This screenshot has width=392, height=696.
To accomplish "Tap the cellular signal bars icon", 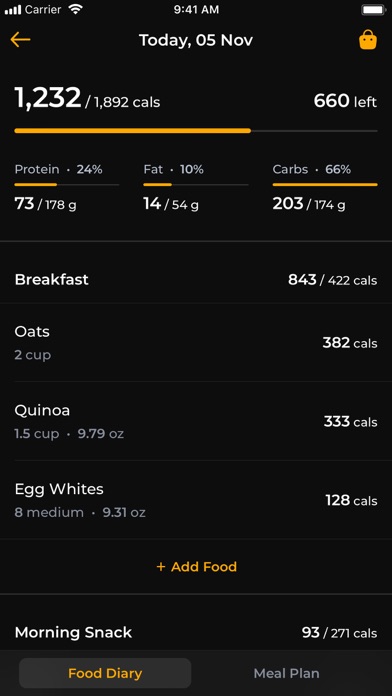I will pyautogui.click(x=13, y=10).
